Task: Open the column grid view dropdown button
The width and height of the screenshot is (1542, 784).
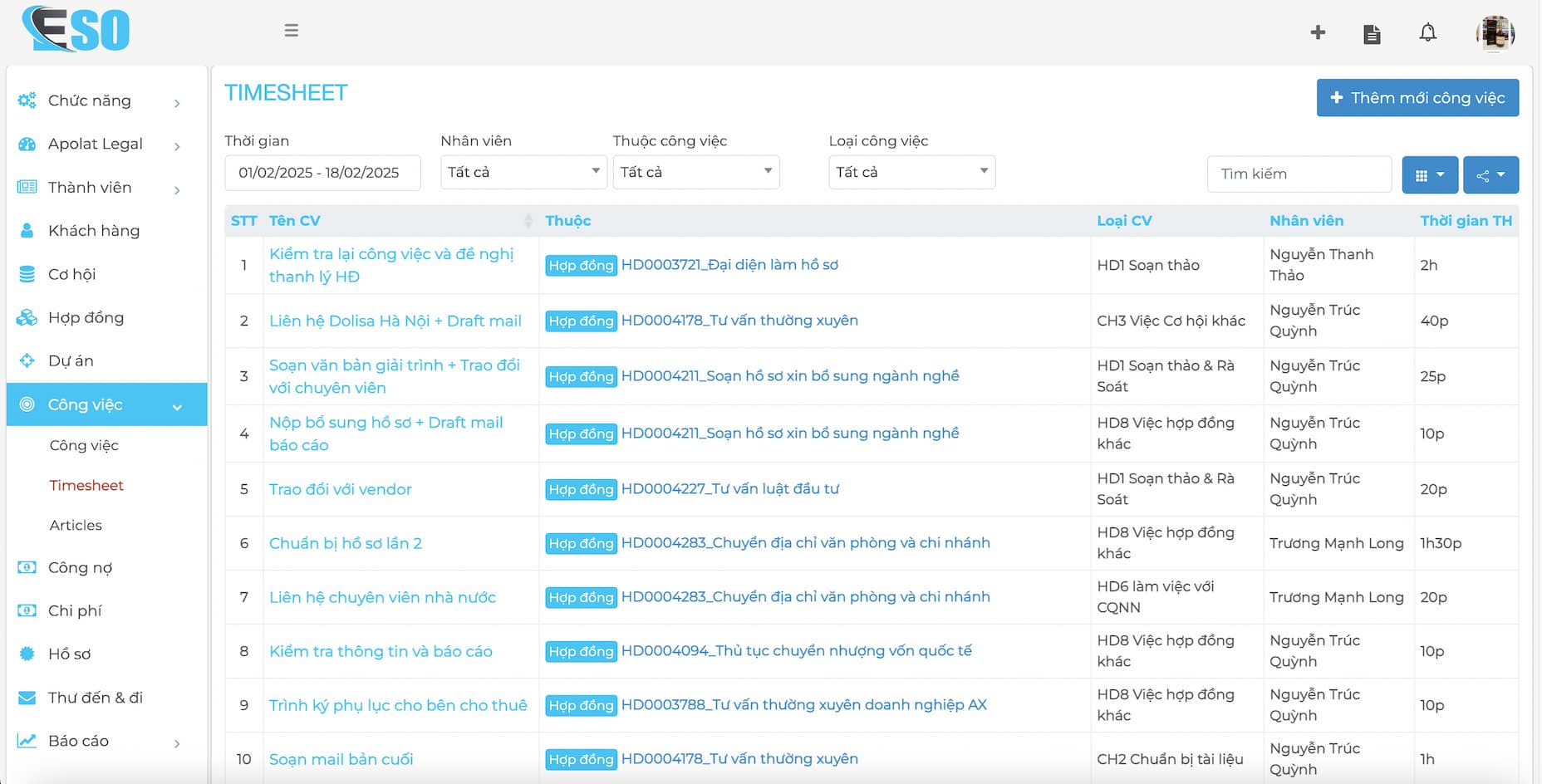Action: point(1430,175)
